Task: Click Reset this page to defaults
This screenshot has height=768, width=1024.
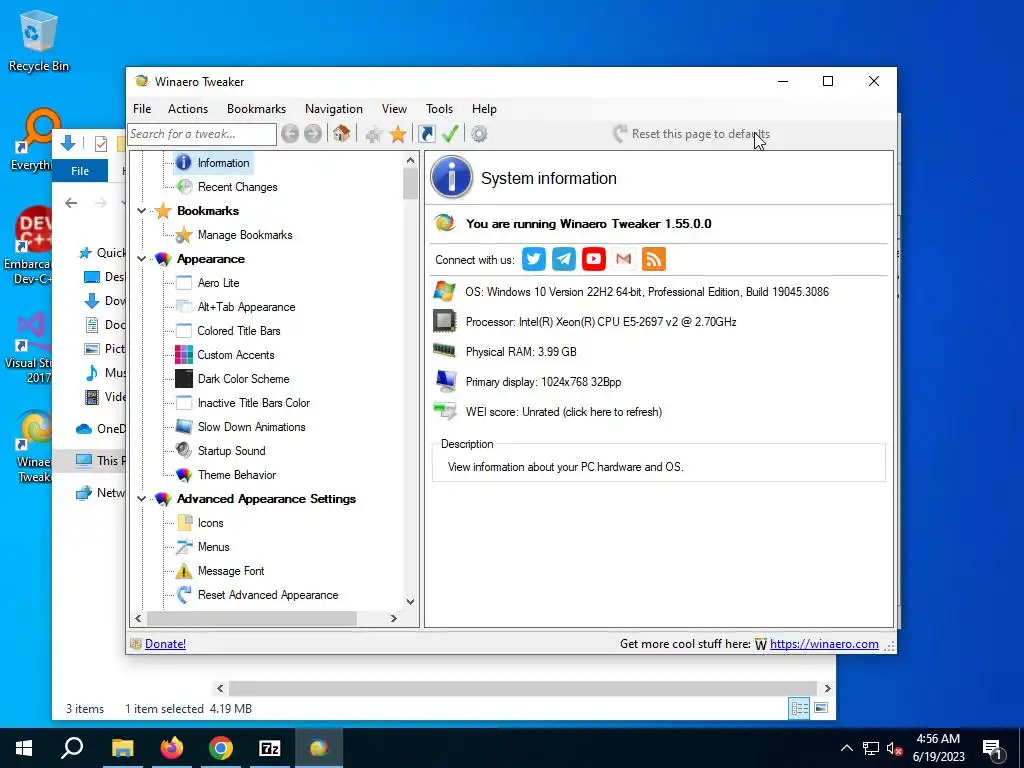Action: (x=692, y=134)
